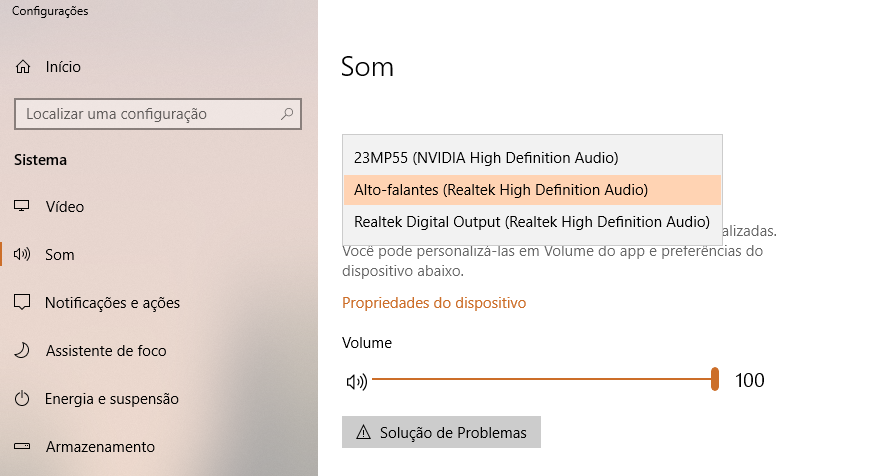Mute using the volume speaker icon
The image size is (894, 476).
coord(357,381)
